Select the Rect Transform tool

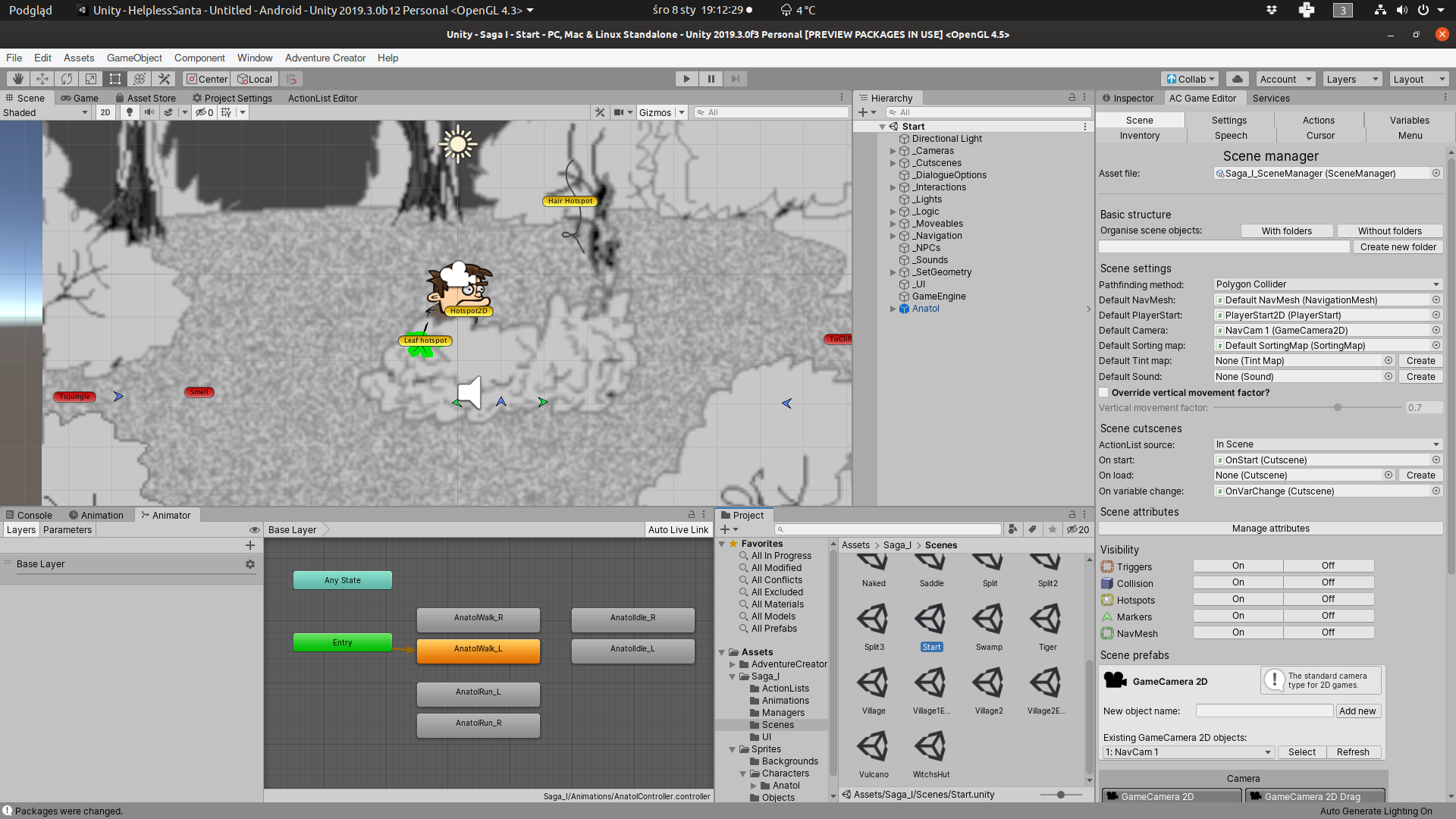115,79
